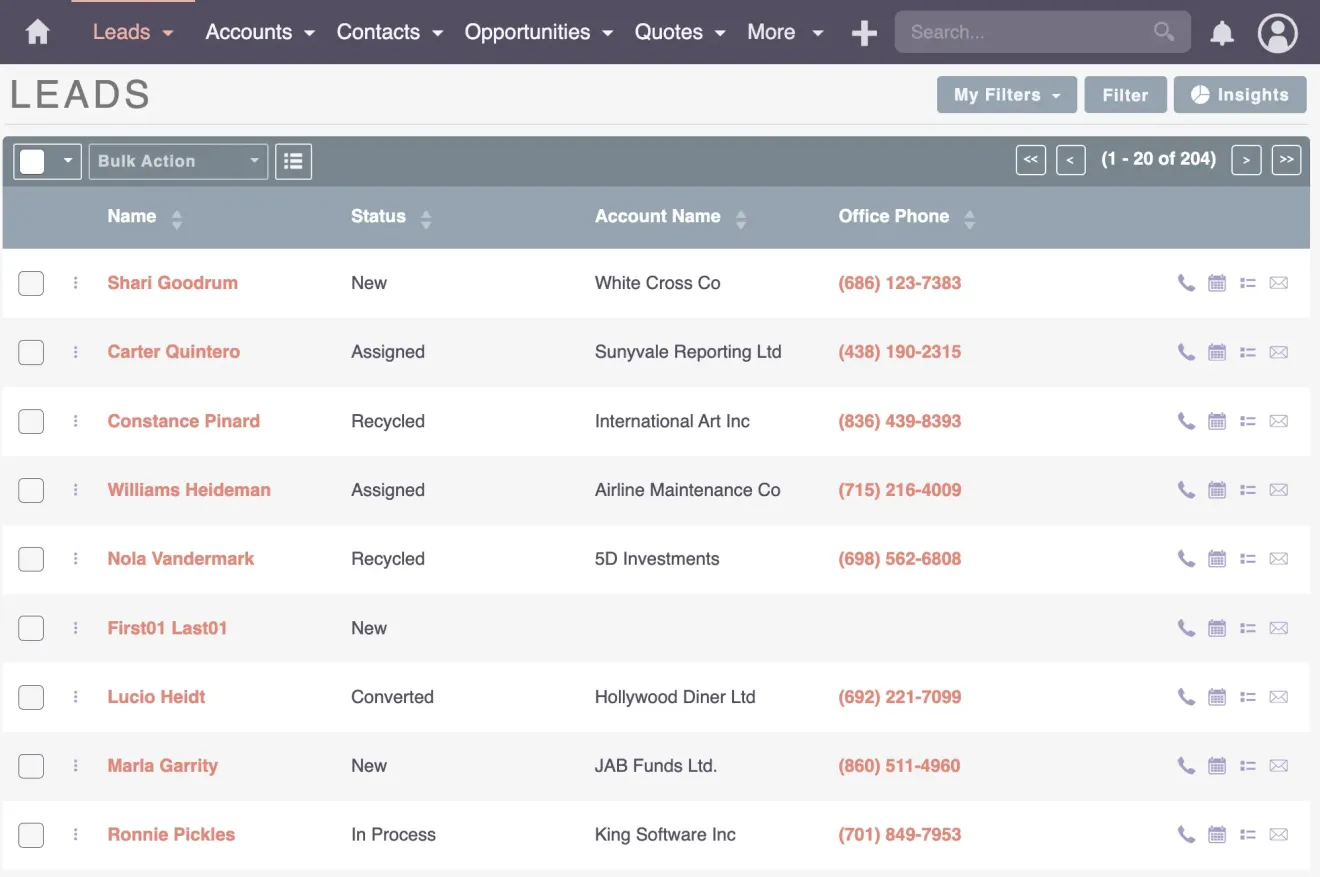The image size is (1320, 877).
Task: Open the Bulk Action dropdown
Action: (x=178, y=160)
